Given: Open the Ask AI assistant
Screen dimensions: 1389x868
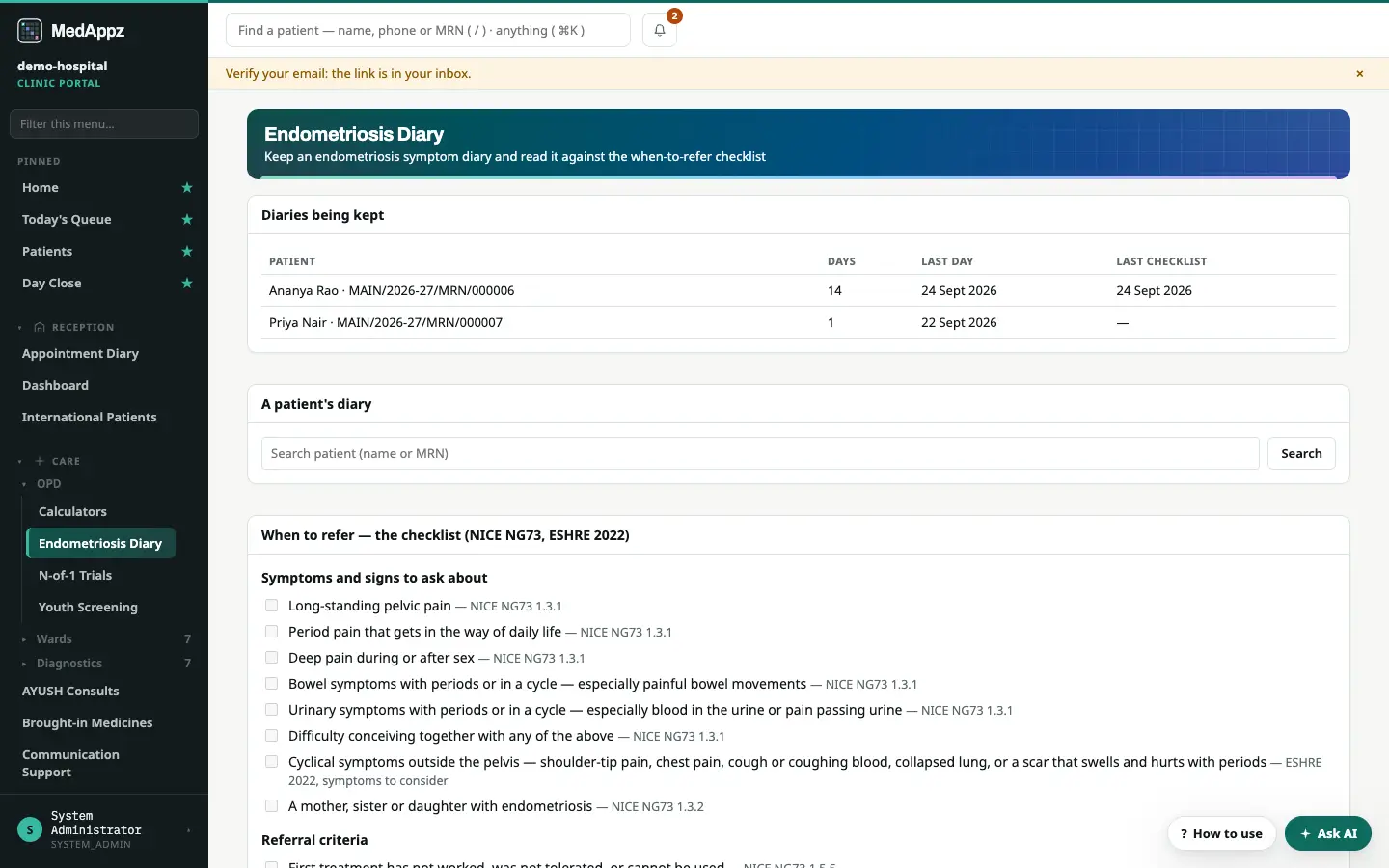Looking at the screenshot, I should pyautogui.click(x=1328, y=833).
